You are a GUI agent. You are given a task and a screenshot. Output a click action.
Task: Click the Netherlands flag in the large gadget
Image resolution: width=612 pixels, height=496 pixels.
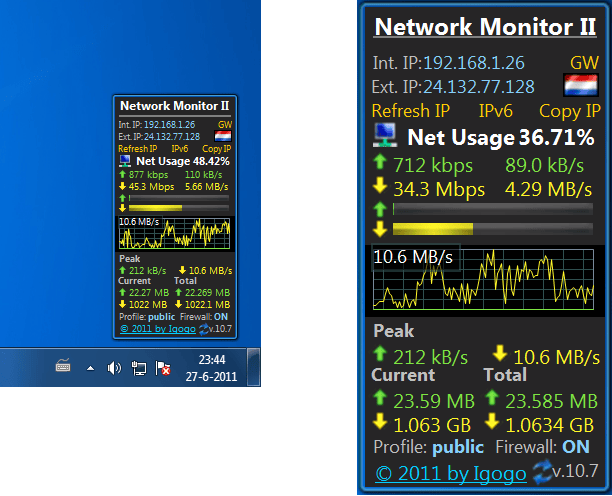pos(581,85)
